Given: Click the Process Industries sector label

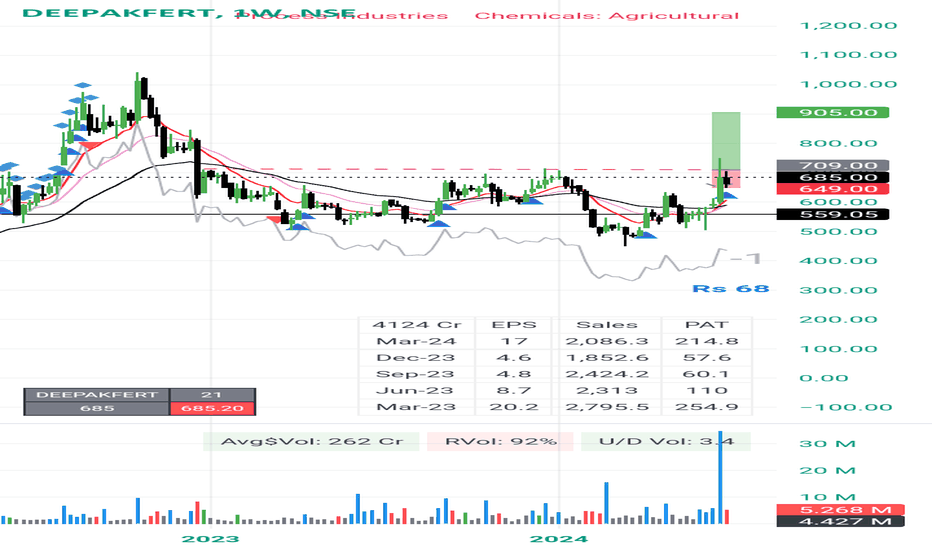Looking at the screenshot, I should (x=342, y=16).
